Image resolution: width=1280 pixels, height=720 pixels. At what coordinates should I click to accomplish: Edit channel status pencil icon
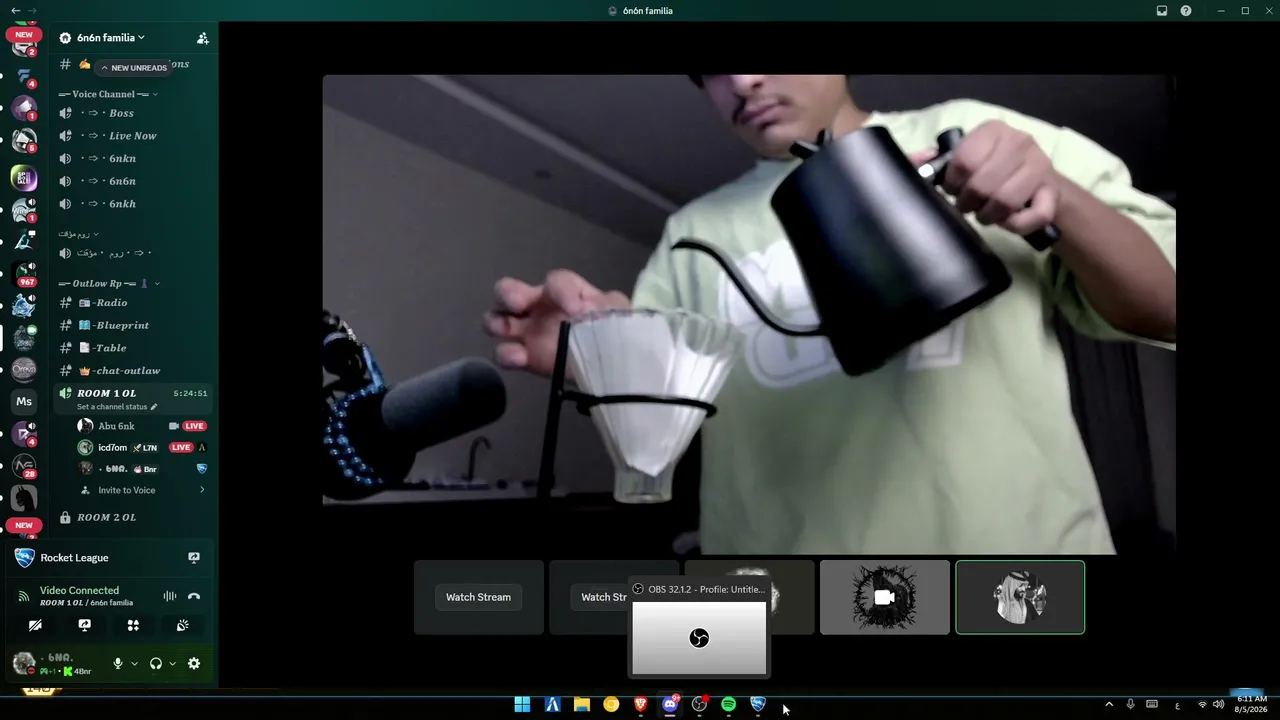pos(154,407)
